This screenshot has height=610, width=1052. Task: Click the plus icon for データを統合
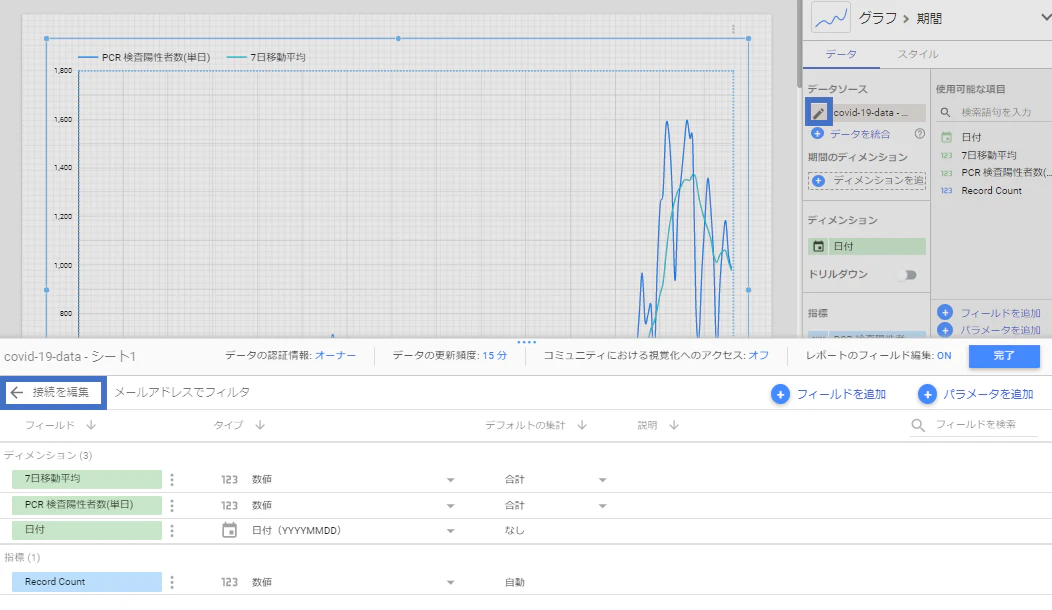point(817,134)
